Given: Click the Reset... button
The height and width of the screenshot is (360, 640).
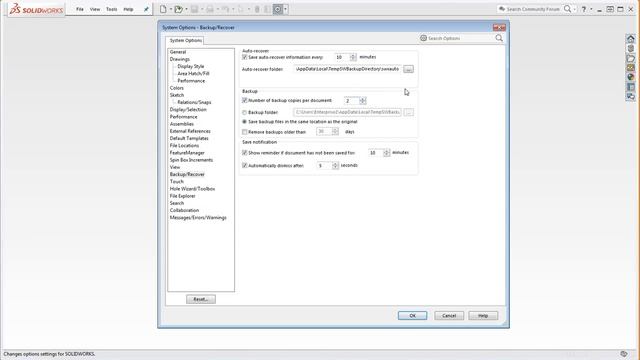Looking at the screenshot, I should (x=201, y=299).
